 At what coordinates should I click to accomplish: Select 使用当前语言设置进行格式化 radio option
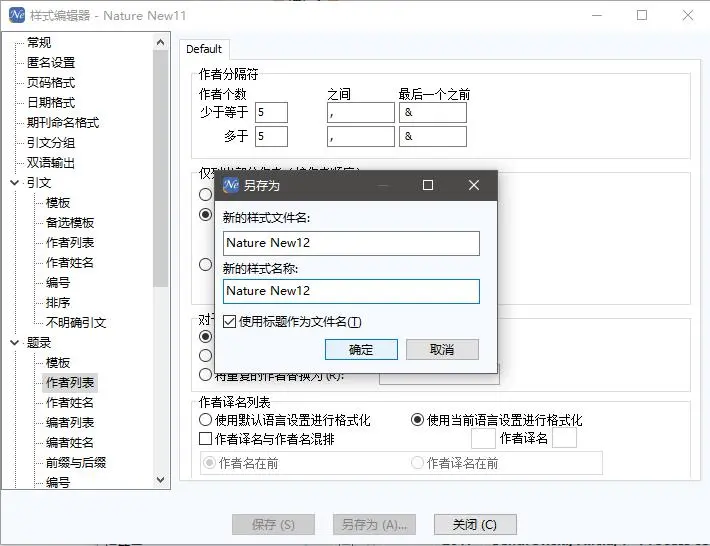coord(417,420)
